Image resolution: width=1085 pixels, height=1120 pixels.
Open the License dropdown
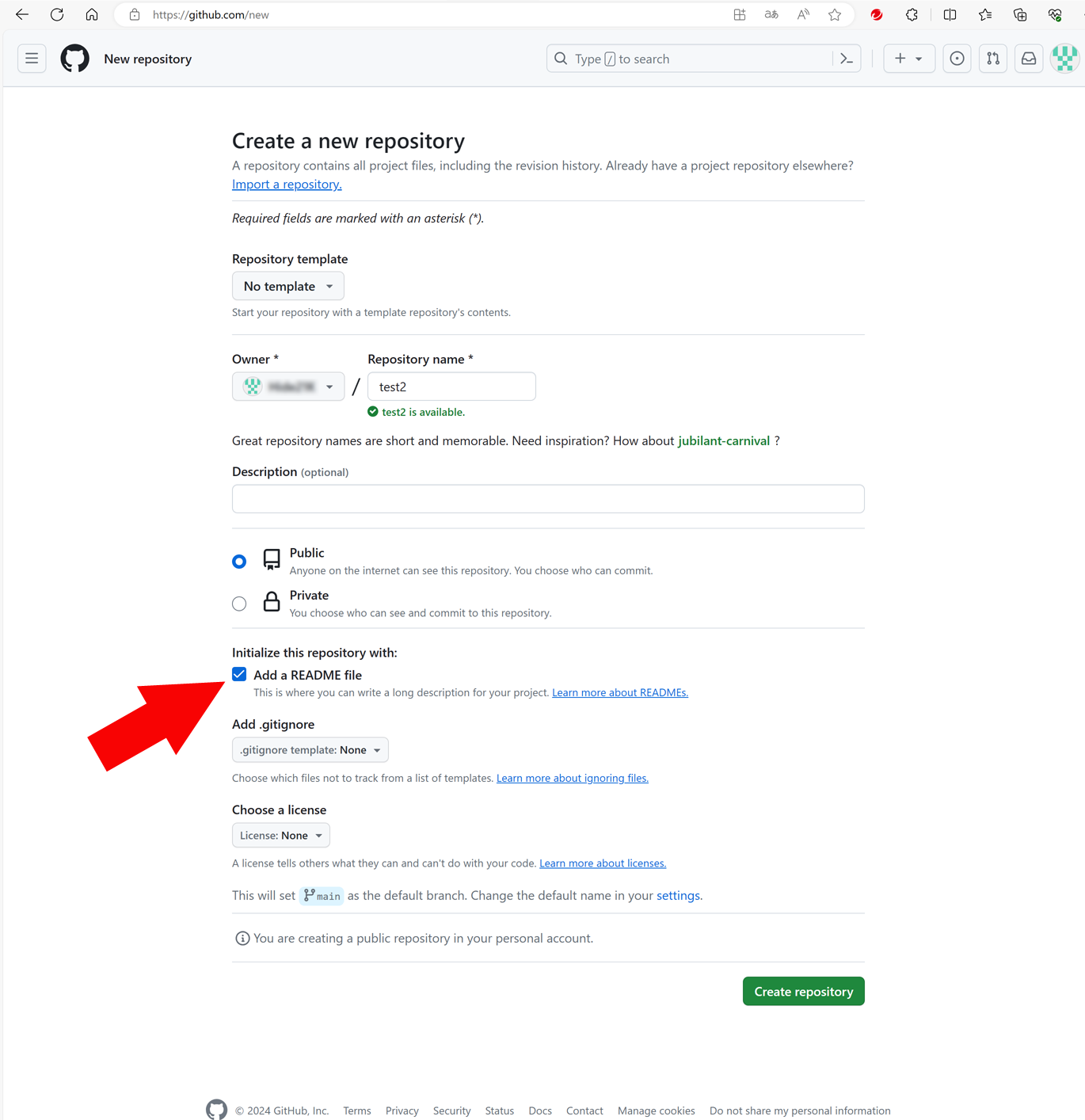280,835
